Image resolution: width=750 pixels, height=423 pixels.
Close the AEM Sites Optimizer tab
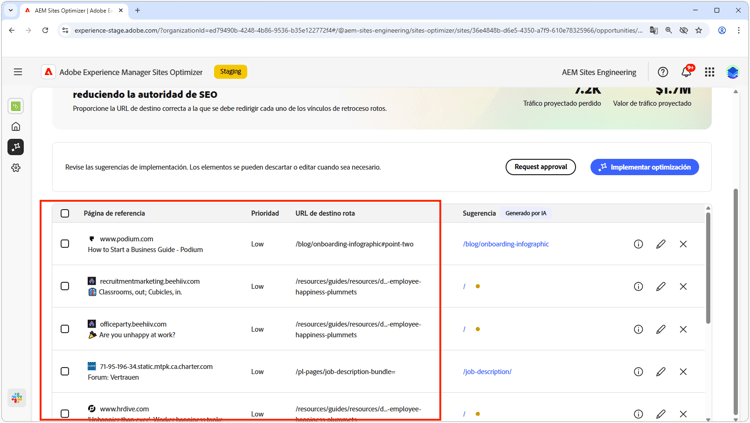121,10
